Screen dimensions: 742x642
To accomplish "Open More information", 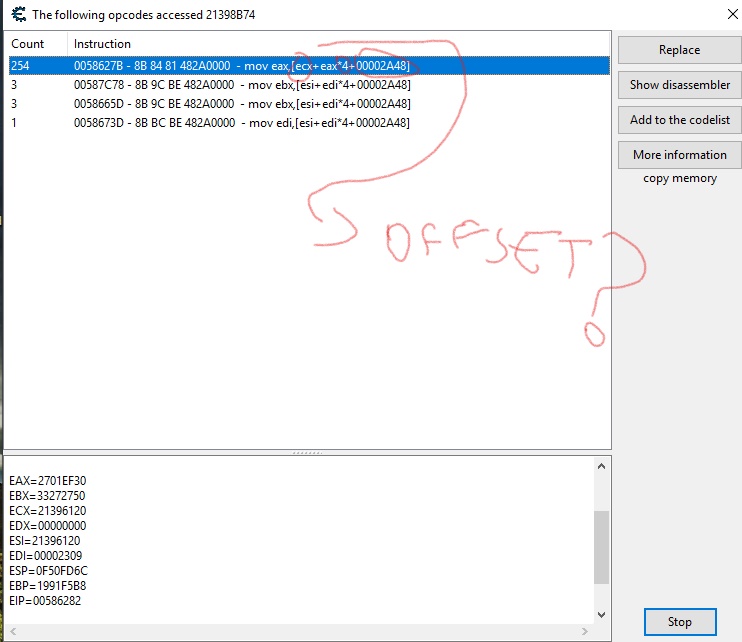I will (x=680, y=155).
